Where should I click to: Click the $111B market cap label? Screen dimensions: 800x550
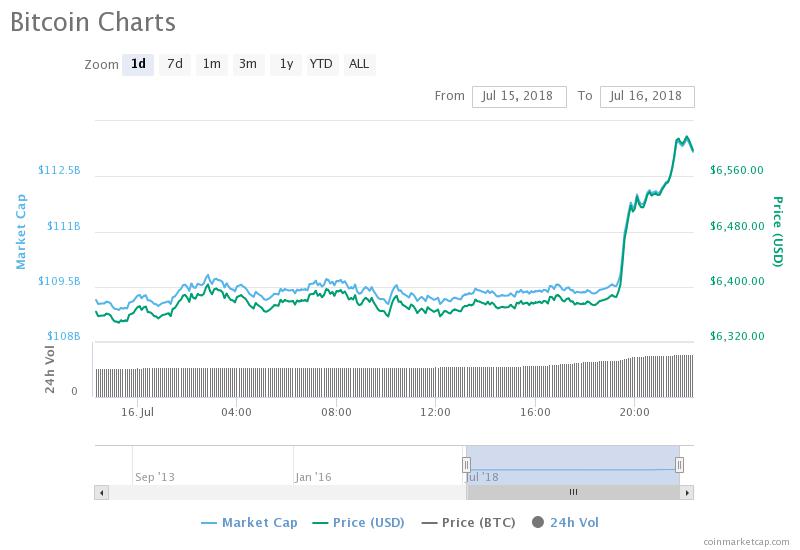(x=64, y=226)
